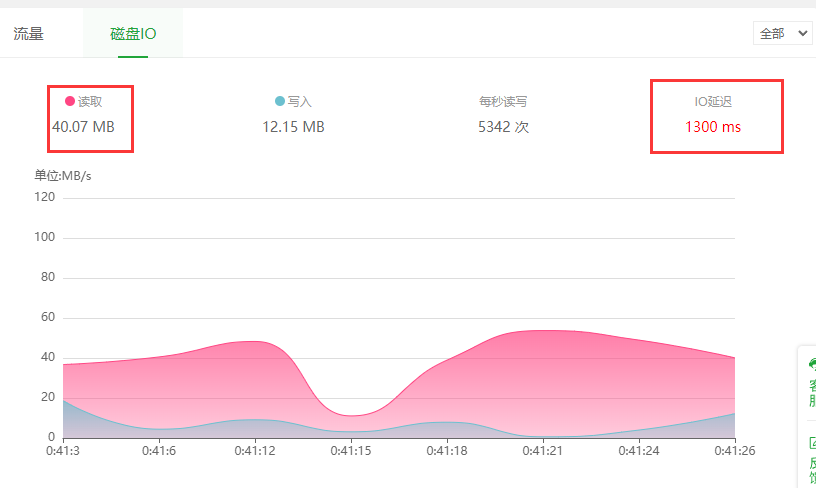
Task: Click the 每秒读写 label
Action: 503,101
